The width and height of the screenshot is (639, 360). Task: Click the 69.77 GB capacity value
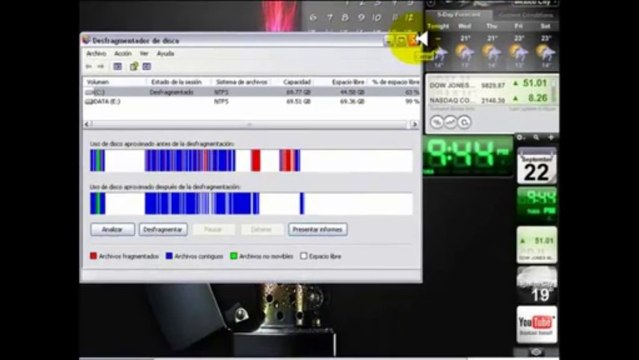[298, 93]
